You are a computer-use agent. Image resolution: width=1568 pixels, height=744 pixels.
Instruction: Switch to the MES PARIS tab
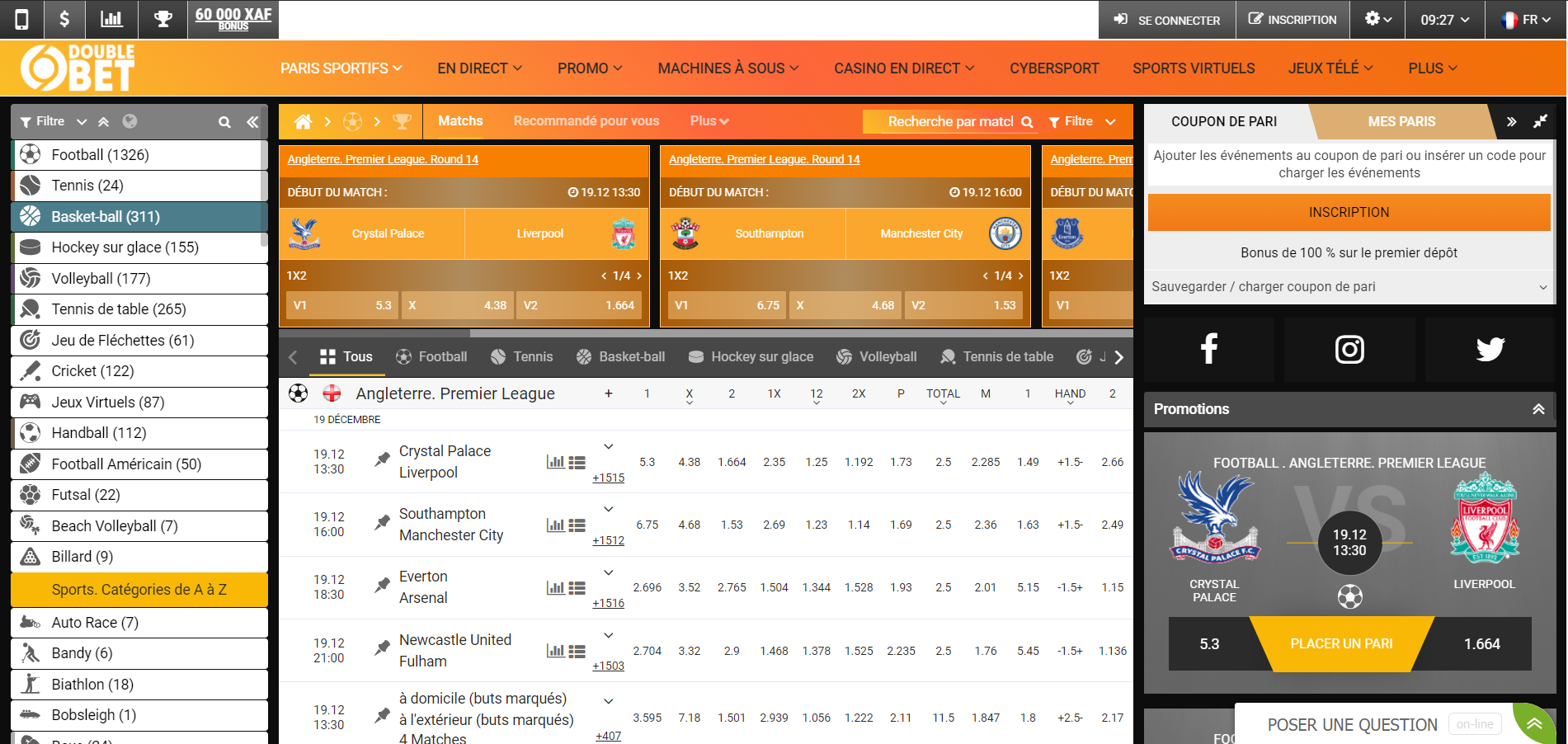click(x=1401, y=122)
